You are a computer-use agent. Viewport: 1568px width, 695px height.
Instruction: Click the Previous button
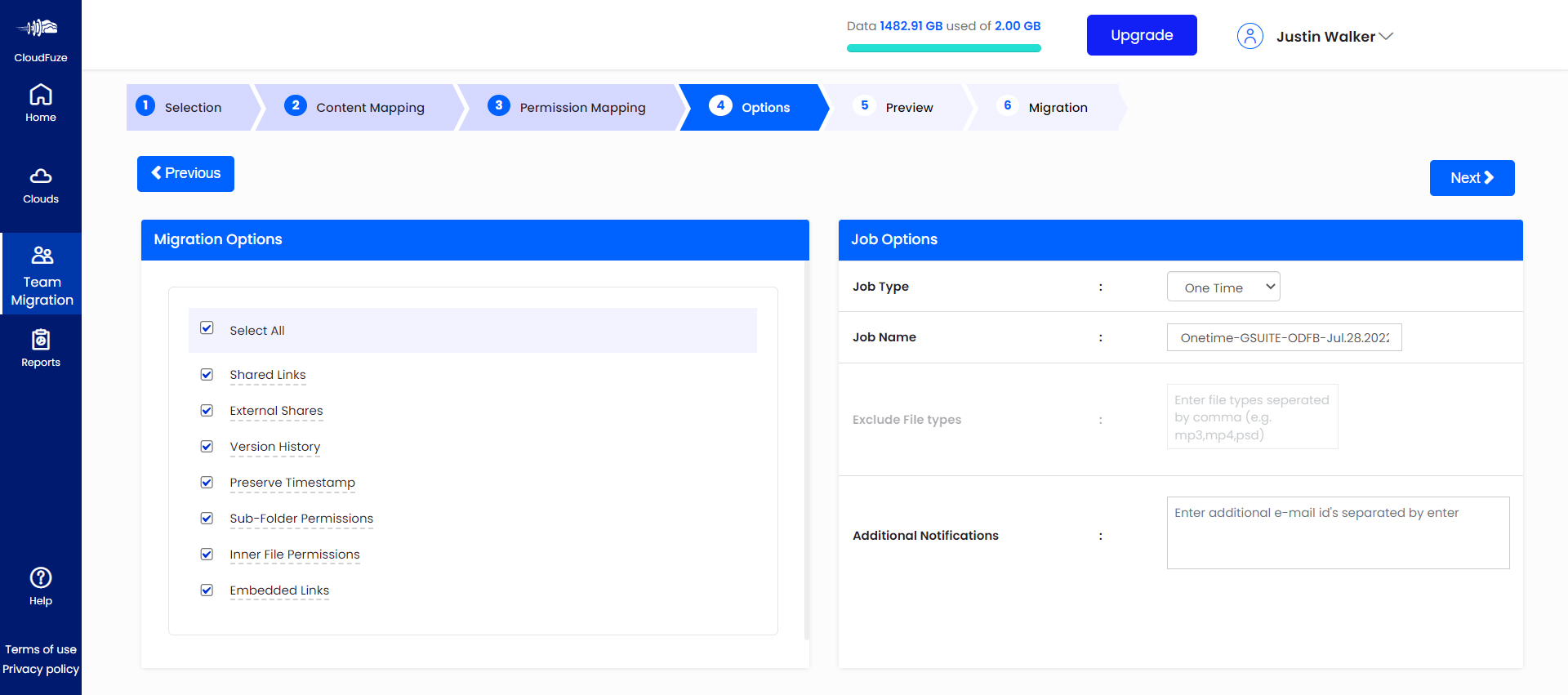(x=185, y=174)
